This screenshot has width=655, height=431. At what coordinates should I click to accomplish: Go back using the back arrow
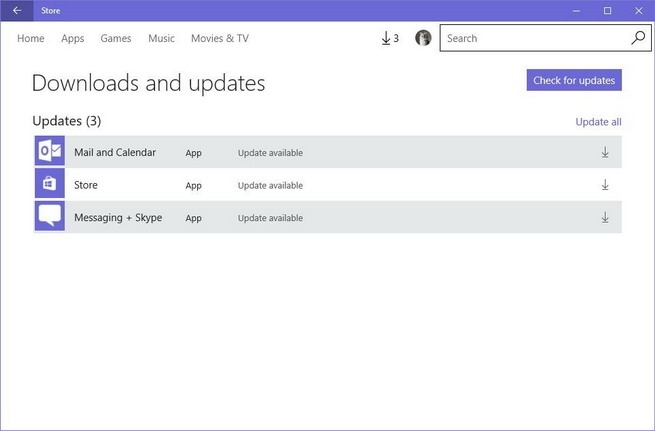point(17,10)
